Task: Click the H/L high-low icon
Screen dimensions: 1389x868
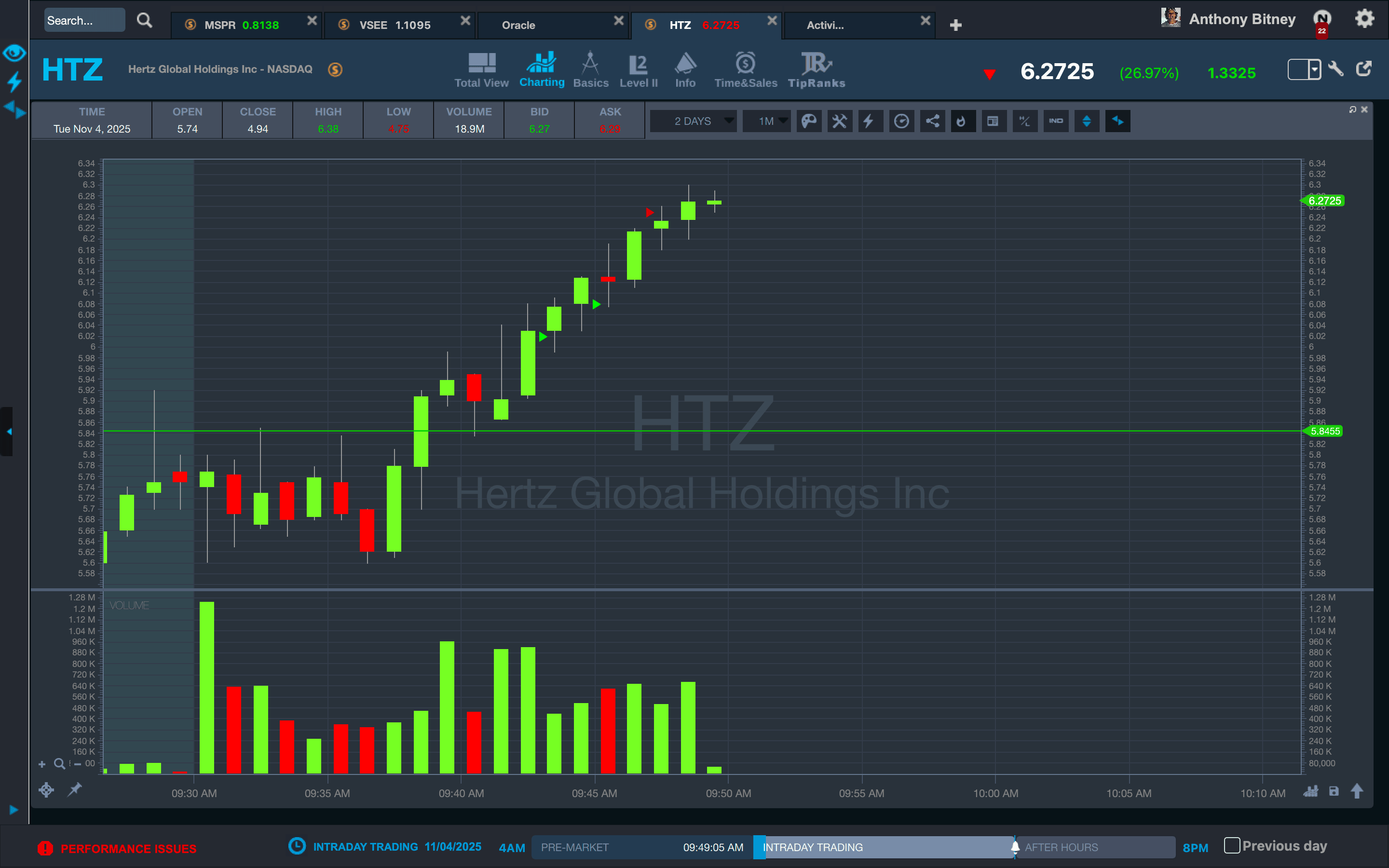Action: (x=1024, y=121)
